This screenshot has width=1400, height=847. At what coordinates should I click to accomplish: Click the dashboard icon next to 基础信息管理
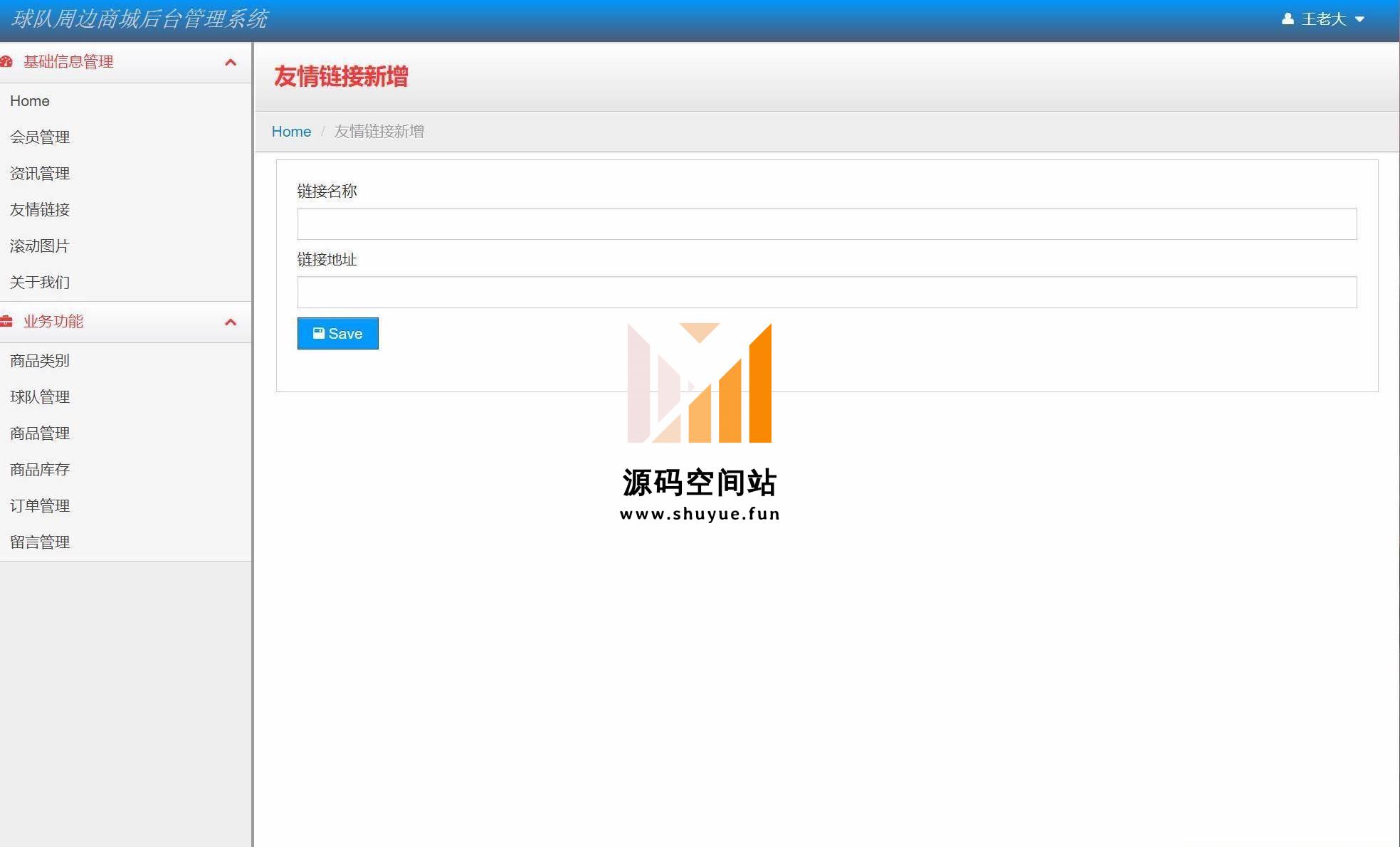click(6, 62)
